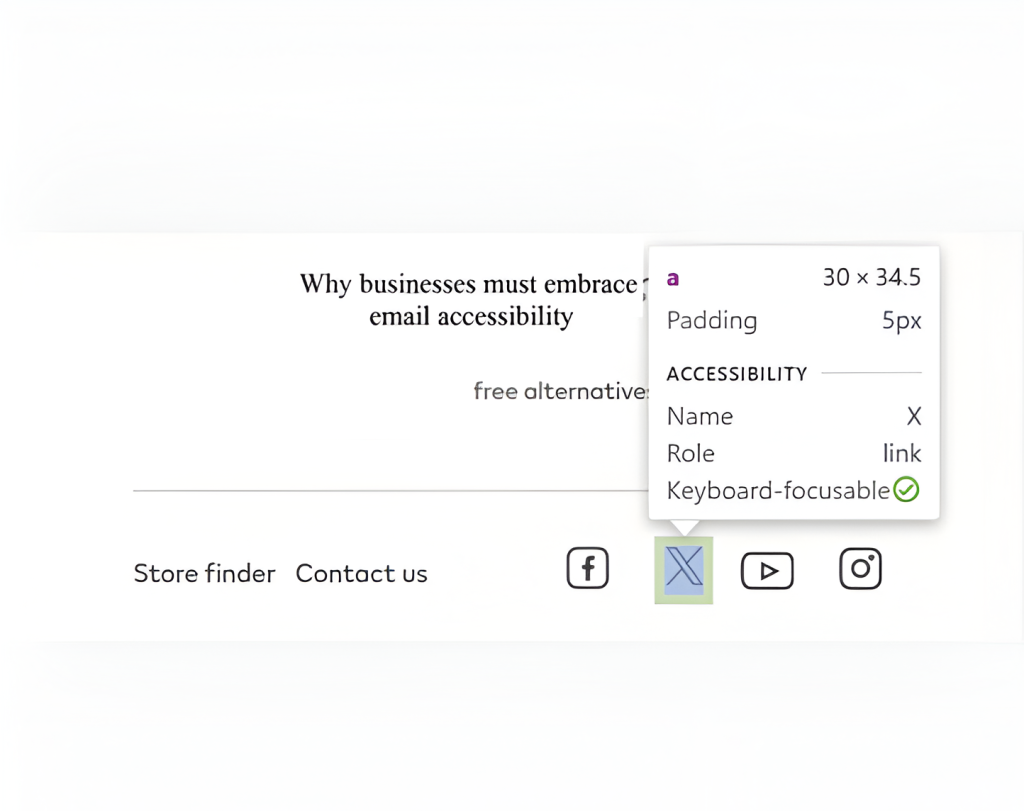Viewport: 1024px width, 811px height.
Task: Click the ACCESSIBILITY section header
Action: (x=737, y=374)
